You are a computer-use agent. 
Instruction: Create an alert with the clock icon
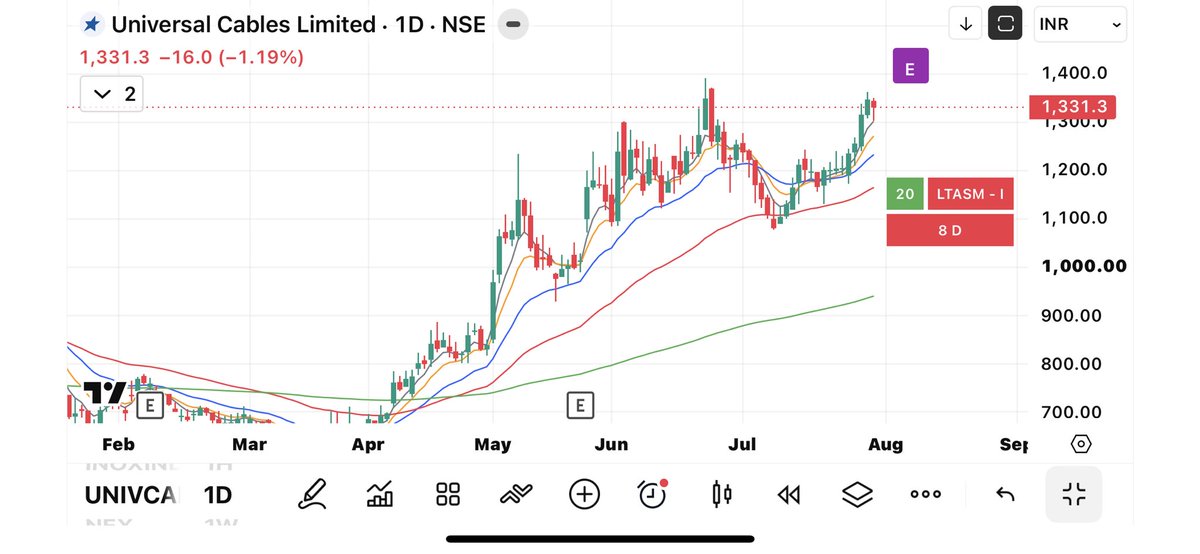[x=652, y=493]
